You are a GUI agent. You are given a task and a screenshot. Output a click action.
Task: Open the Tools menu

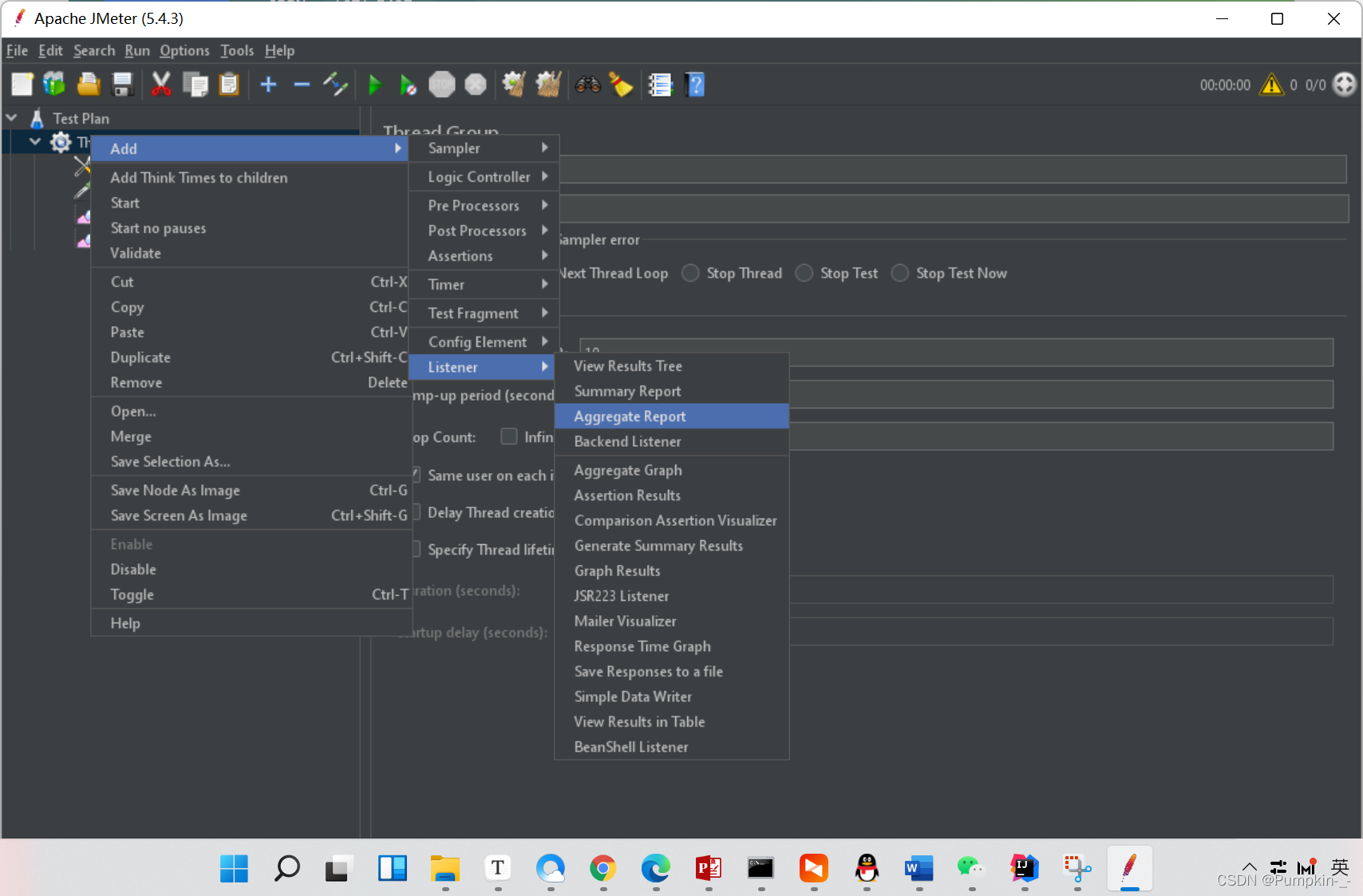click(237, 50)
